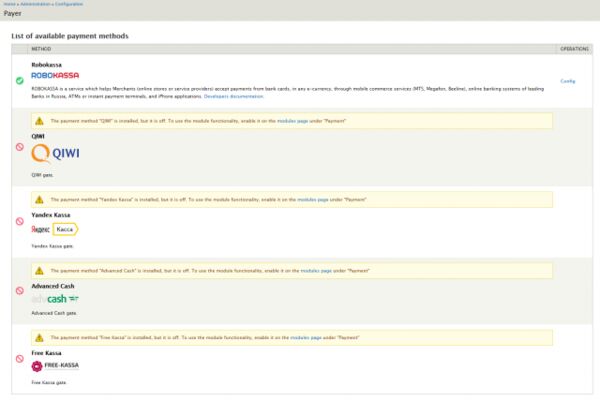The height and width of the screenshot is (400, 600).
Task: Click the 'Free Kassa gate.' description text
Action: pos(49,382)
